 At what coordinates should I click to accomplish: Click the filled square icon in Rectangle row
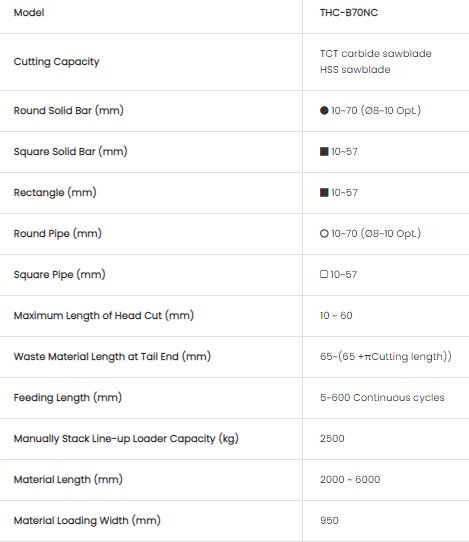pos(324,193)
